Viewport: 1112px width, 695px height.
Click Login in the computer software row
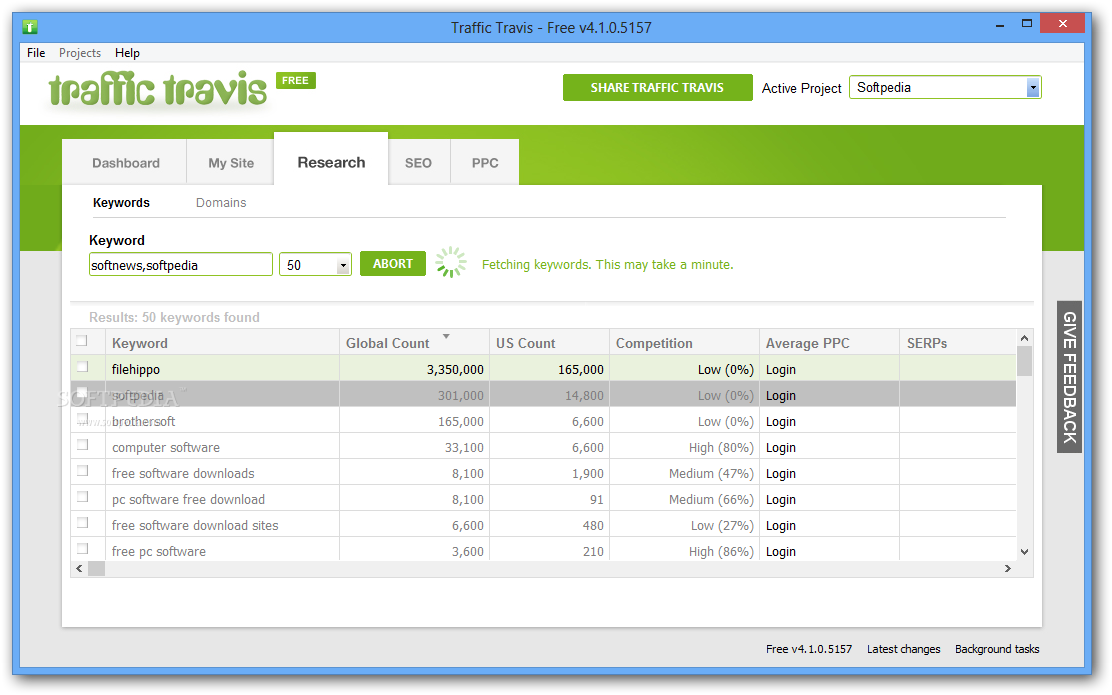781,448
